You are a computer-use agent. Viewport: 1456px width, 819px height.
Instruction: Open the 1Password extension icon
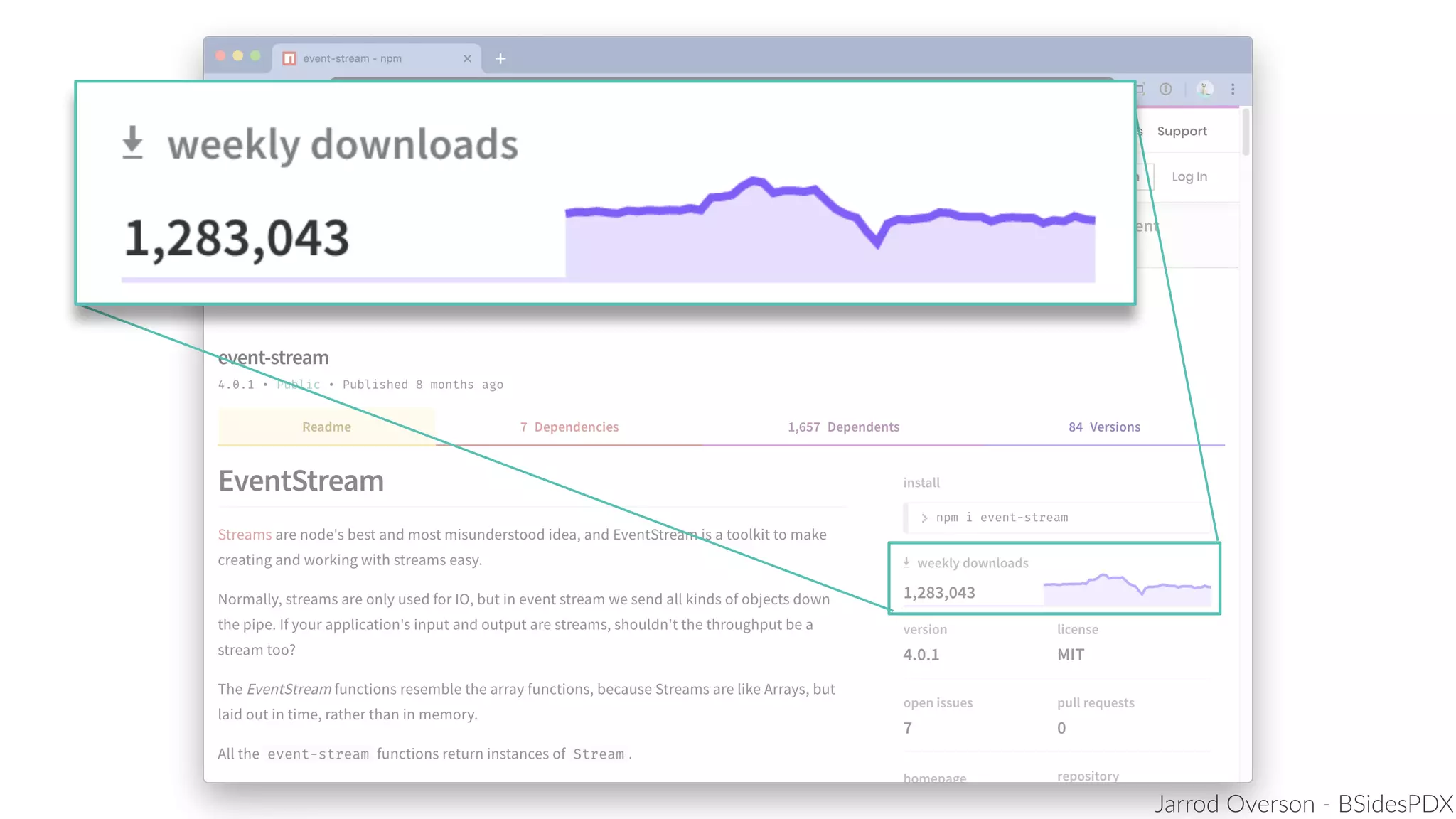pos(1166,89)
